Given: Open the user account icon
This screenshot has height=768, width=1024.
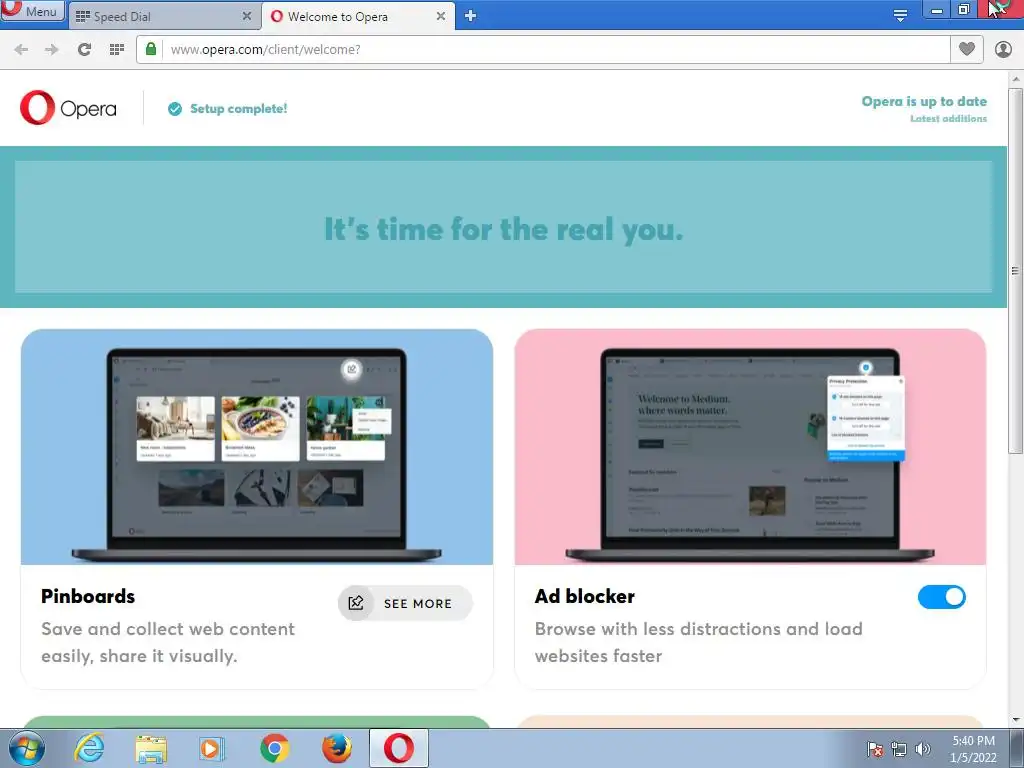Looking at the screenshot, I should (x=1003, y=49).
